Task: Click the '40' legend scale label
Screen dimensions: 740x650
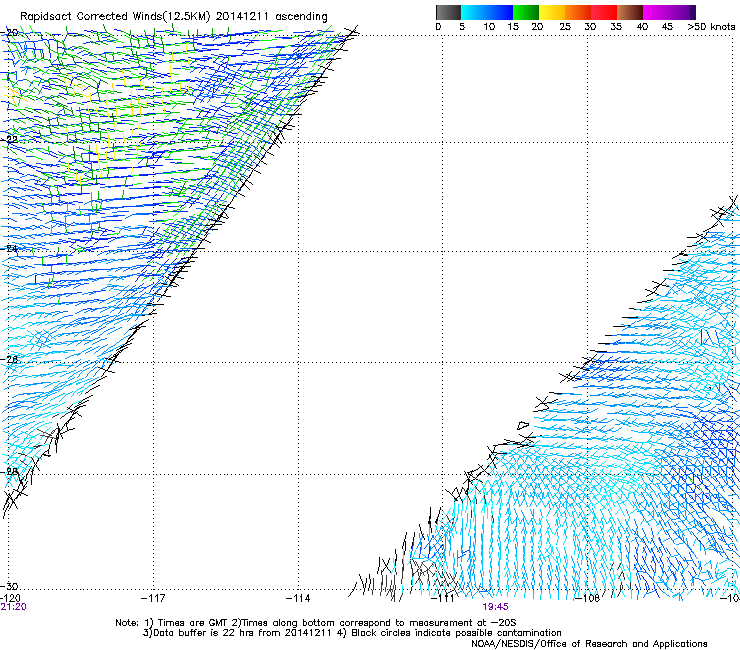Action: [642, 27]
